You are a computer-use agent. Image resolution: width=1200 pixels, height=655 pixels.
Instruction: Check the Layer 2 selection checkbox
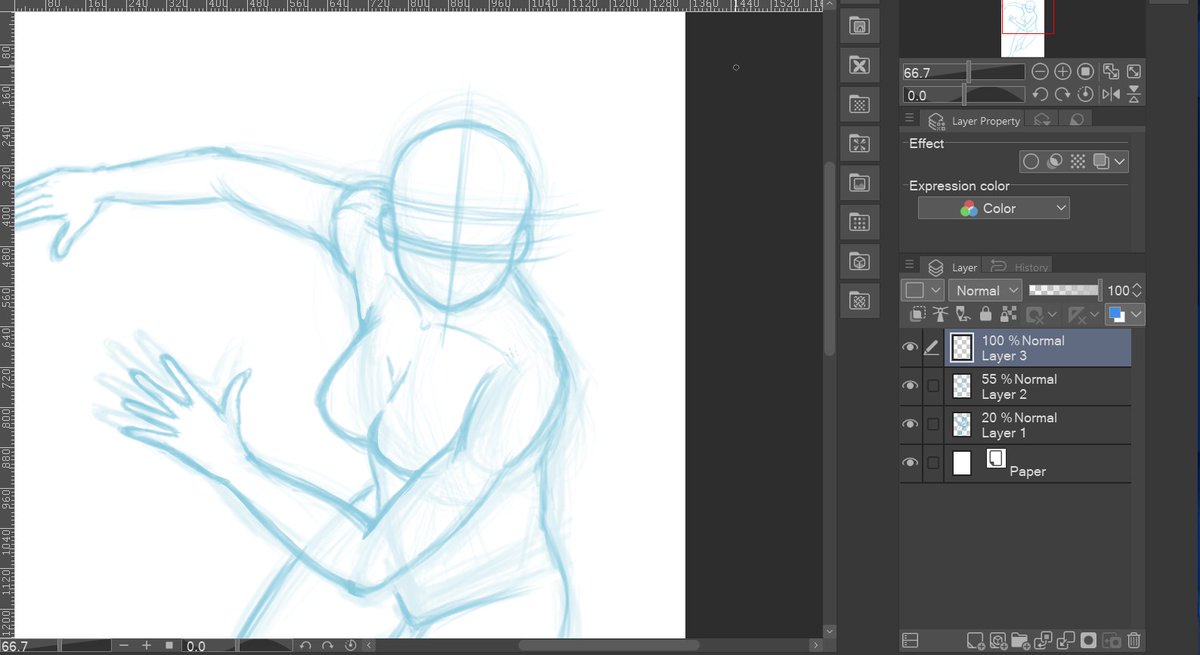tap(933, 386)
